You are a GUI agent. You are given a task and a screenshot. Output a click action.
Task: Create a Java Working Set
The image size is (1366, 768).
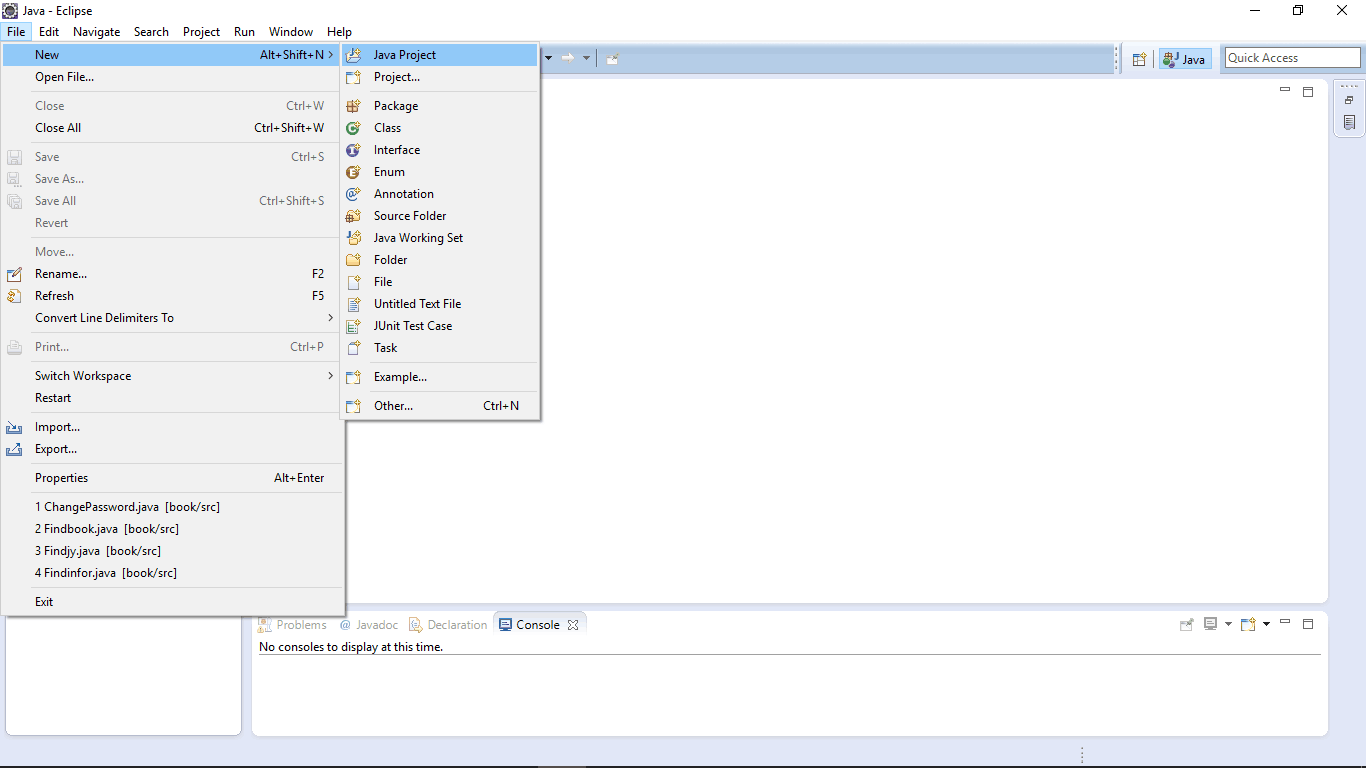(440, 238)
